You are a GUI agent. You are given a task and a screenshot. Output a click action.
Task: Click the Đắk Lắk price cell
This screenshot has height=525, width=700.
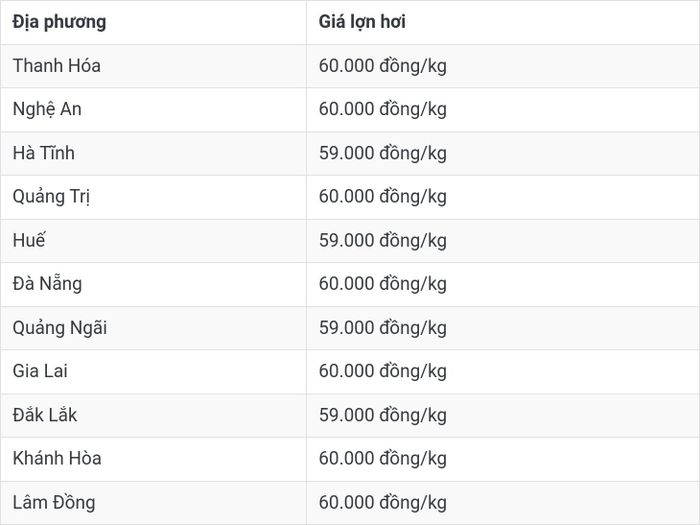tap(503, 416)
